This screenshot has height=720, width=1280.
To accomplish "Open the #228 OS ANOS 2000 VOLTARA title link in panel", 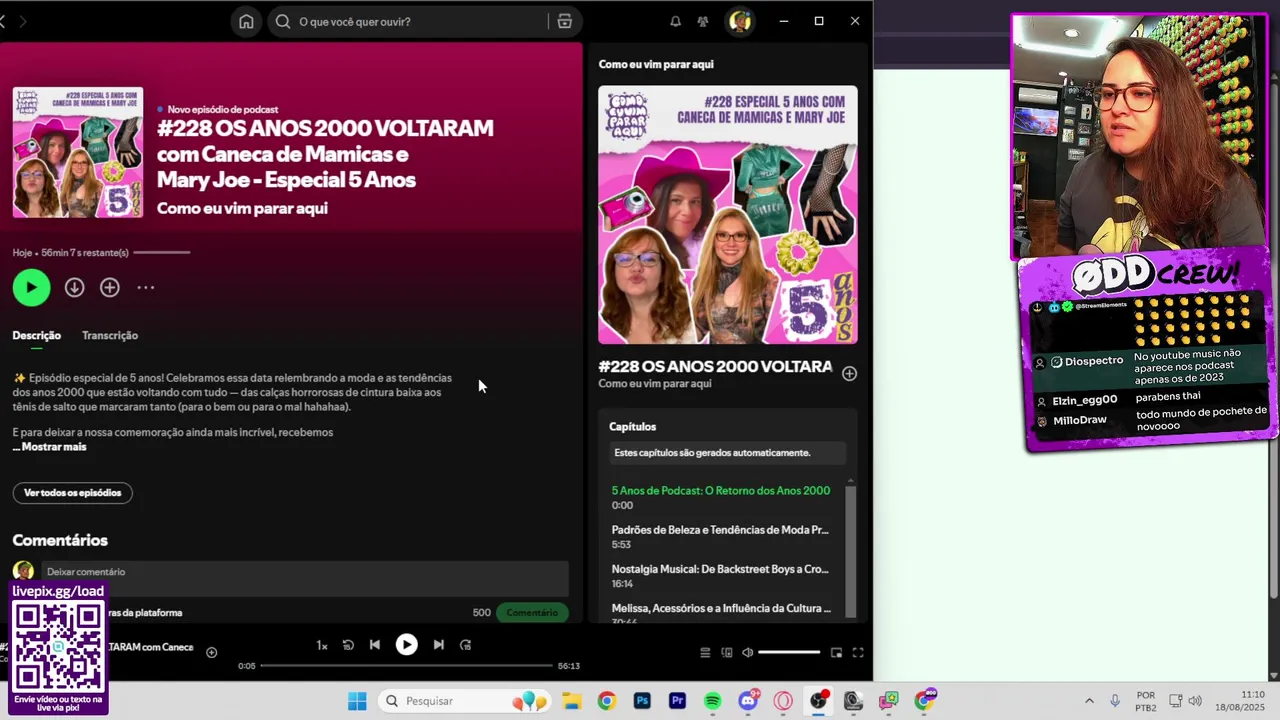I will pyautogui.click(x=715, y=366).
